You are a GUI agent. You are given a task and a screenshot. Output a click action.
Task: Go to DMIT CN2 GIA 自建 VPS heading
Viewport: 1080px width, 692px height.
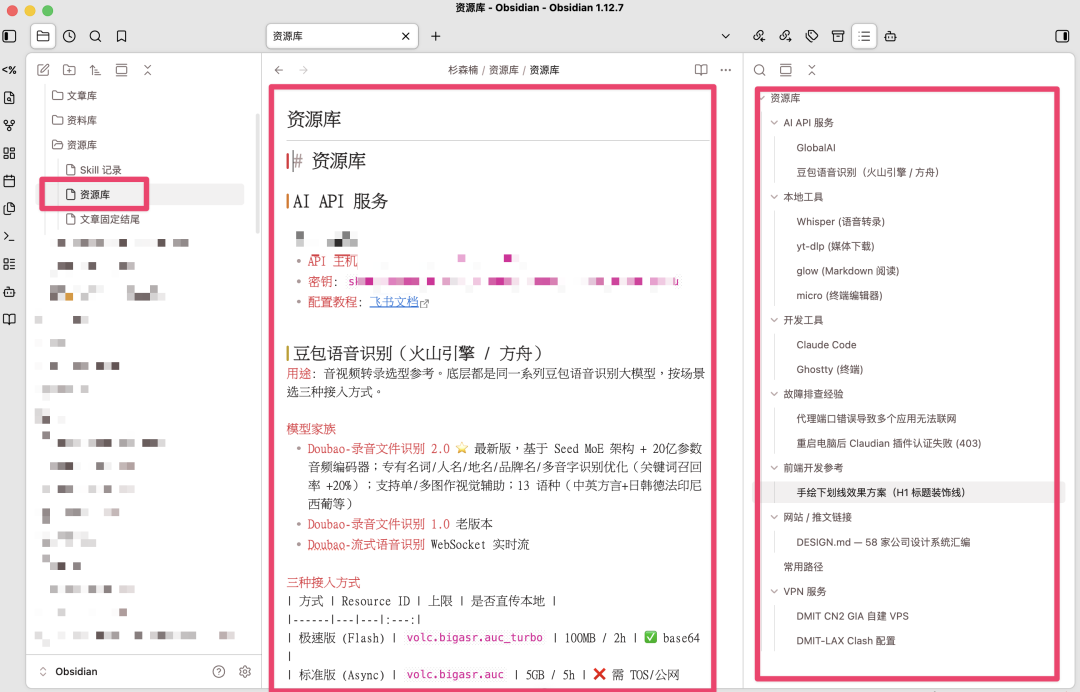[852, 616]
